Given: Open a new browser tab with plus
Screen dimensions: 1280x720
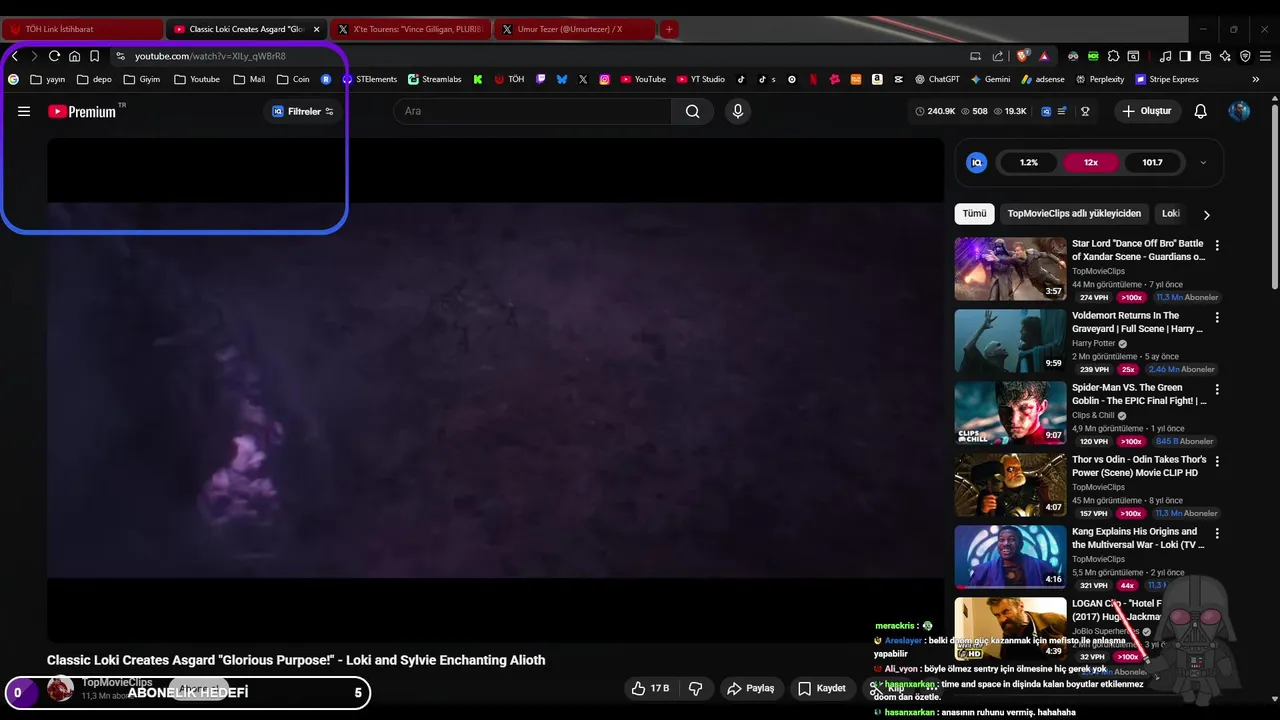Looking at the screenshot, I should 669,29.
